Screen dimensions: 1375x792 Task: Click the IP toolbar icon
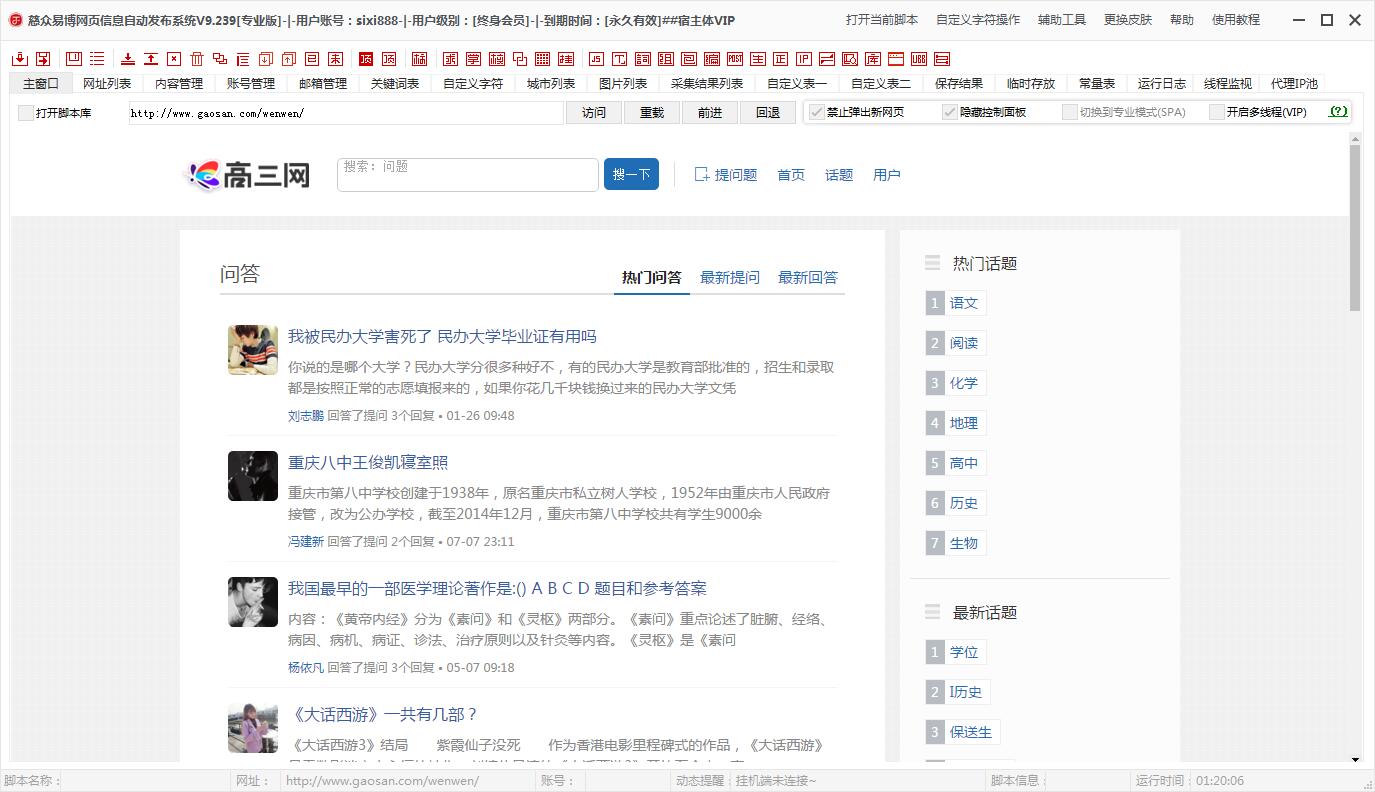[804, 59]
